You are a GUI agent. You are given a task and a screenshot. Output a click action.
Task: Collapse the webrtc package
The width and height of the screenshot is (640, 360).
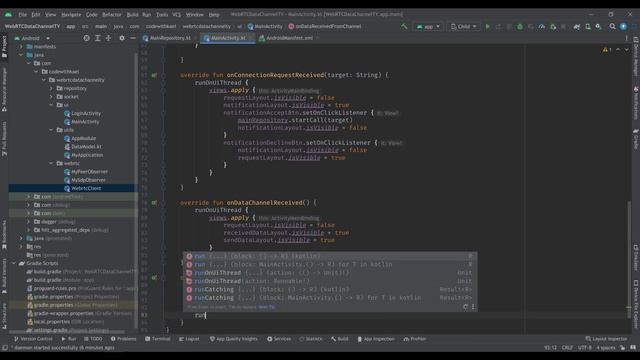51,163
